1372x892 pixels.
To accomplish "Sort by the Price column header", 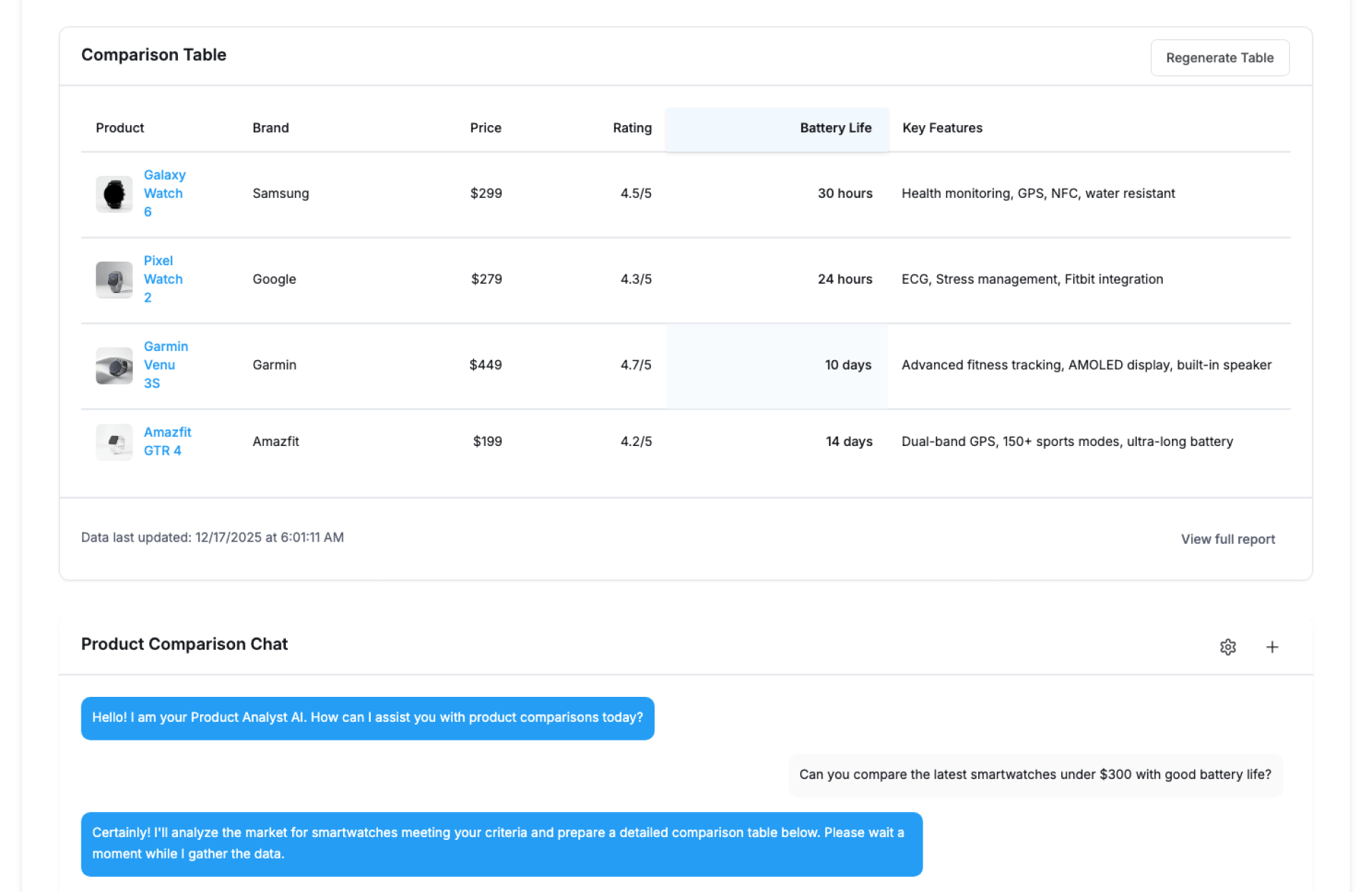I will point(485,128).
